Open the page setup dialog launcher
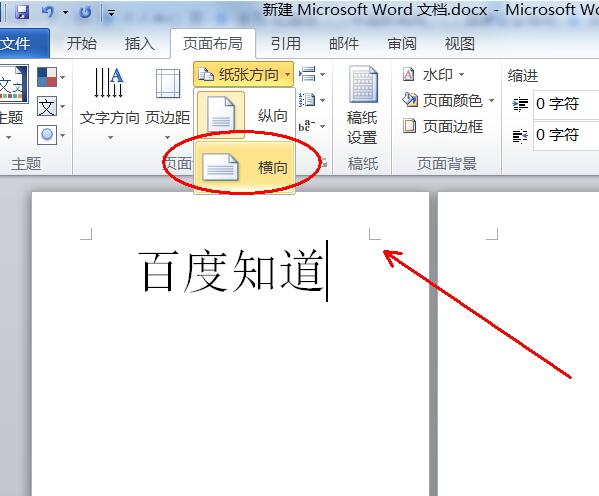This screenshot has width=599, height=496. 324,164
